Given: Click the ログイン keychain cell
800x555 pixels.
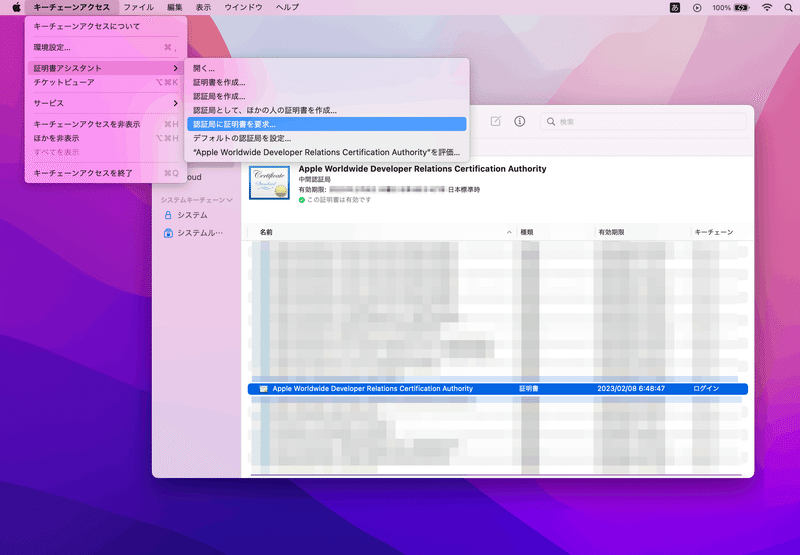Looking at the screenshot, I should pos(706,389).
